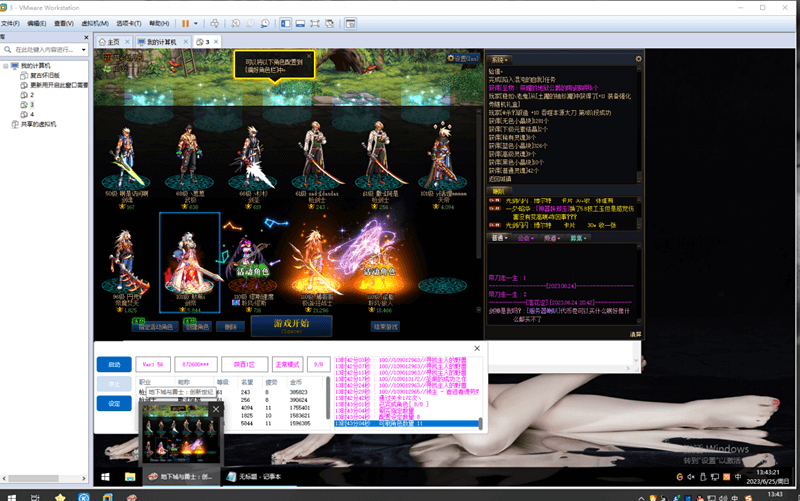Revert the virtual machine to its snapshot
The image size is (800, 501).
coord(251,23)
